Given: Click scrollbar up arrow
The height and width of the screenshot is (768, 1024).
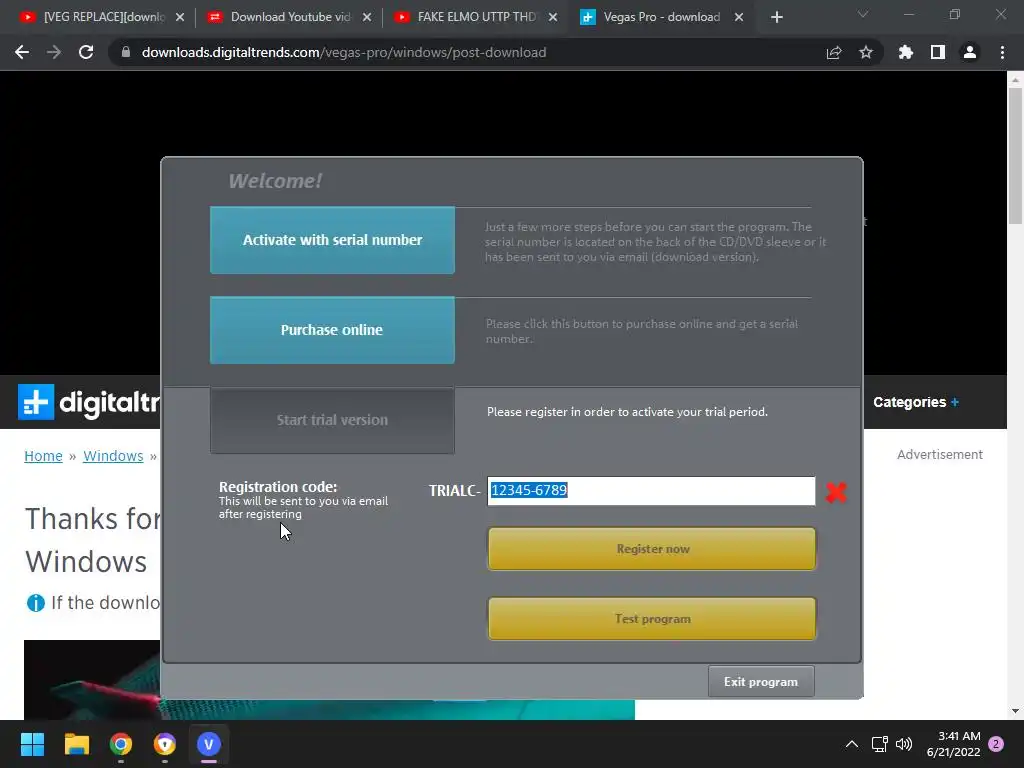Looking at the screenshot, I should pos(1015,80).
